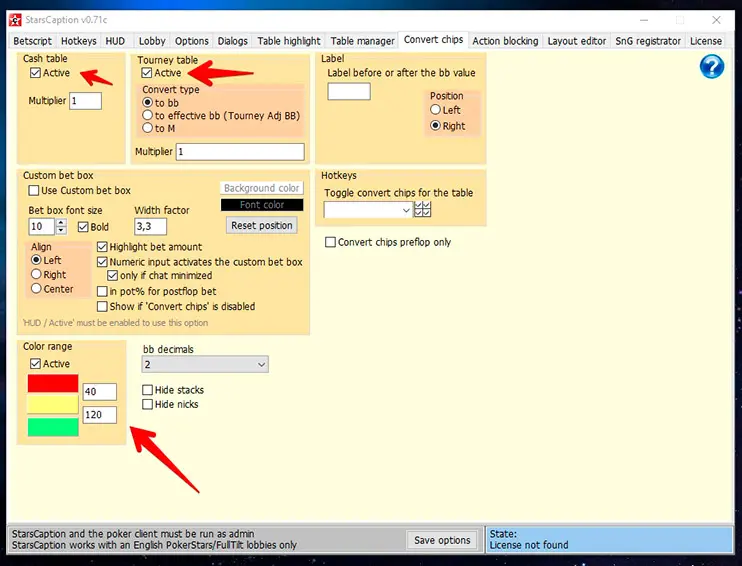Open the bb decimals dropdown

[205, 366]
